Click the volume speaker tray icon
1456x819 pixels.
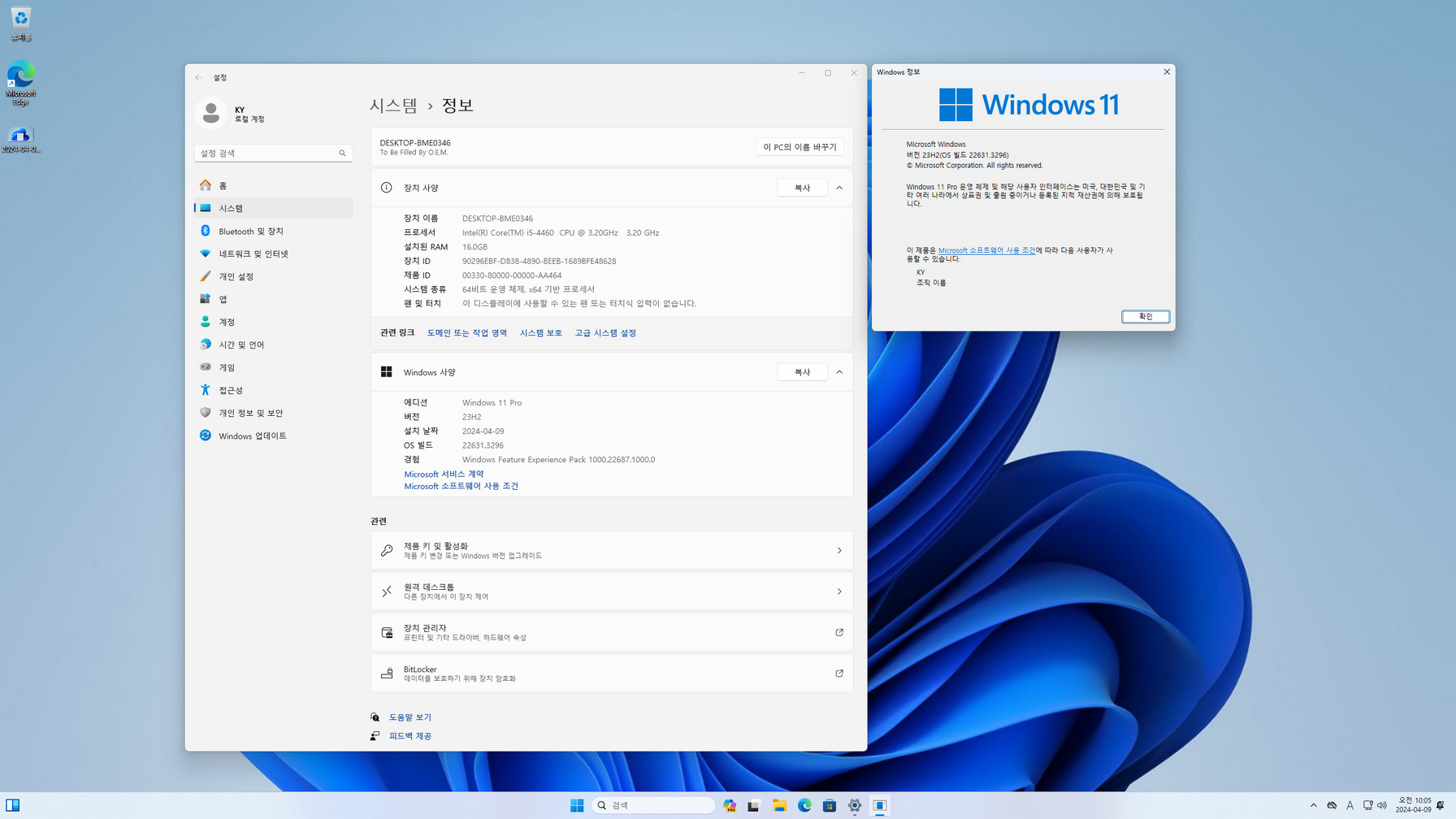point(1382,805)
